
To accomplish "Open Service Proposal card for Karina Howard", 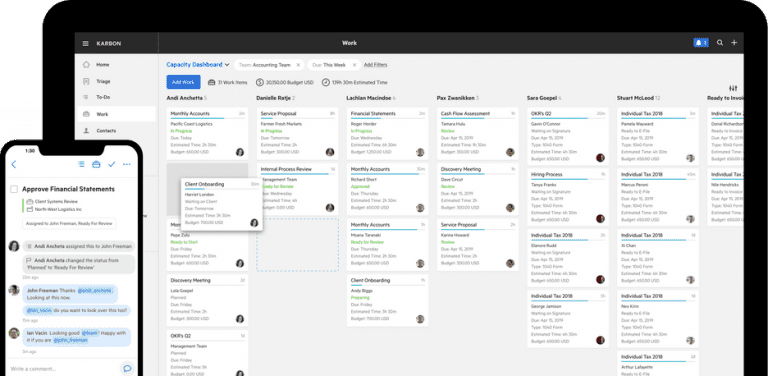I will (478, 245).
